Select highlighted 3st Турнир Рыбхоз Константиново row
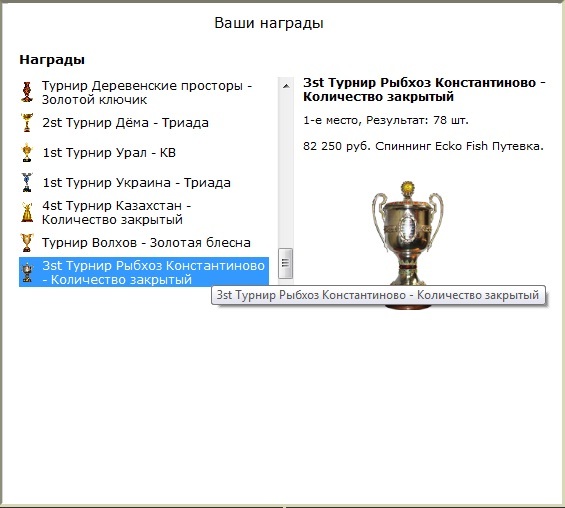Screen dimensions: 565x508 [x=144, y=272]
